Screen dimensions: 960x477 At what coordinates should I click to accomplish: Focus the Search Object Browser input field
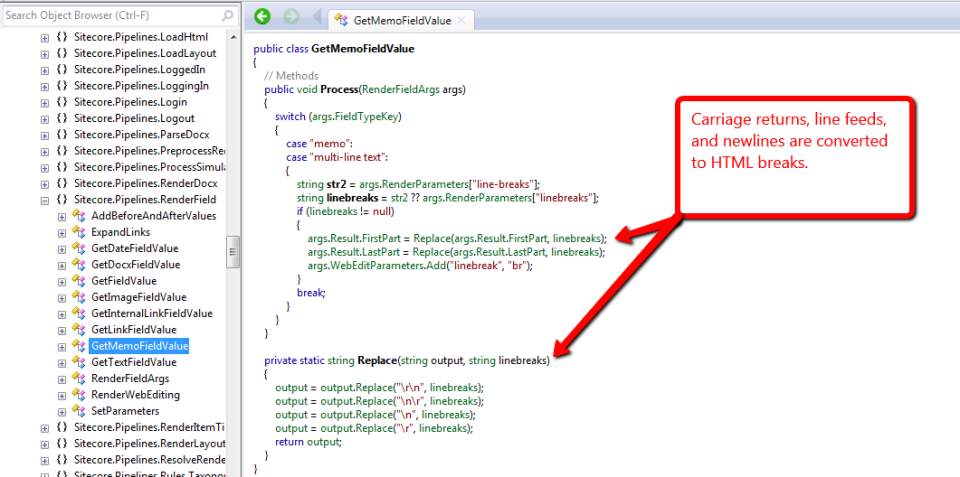click(x=108, y=16)
